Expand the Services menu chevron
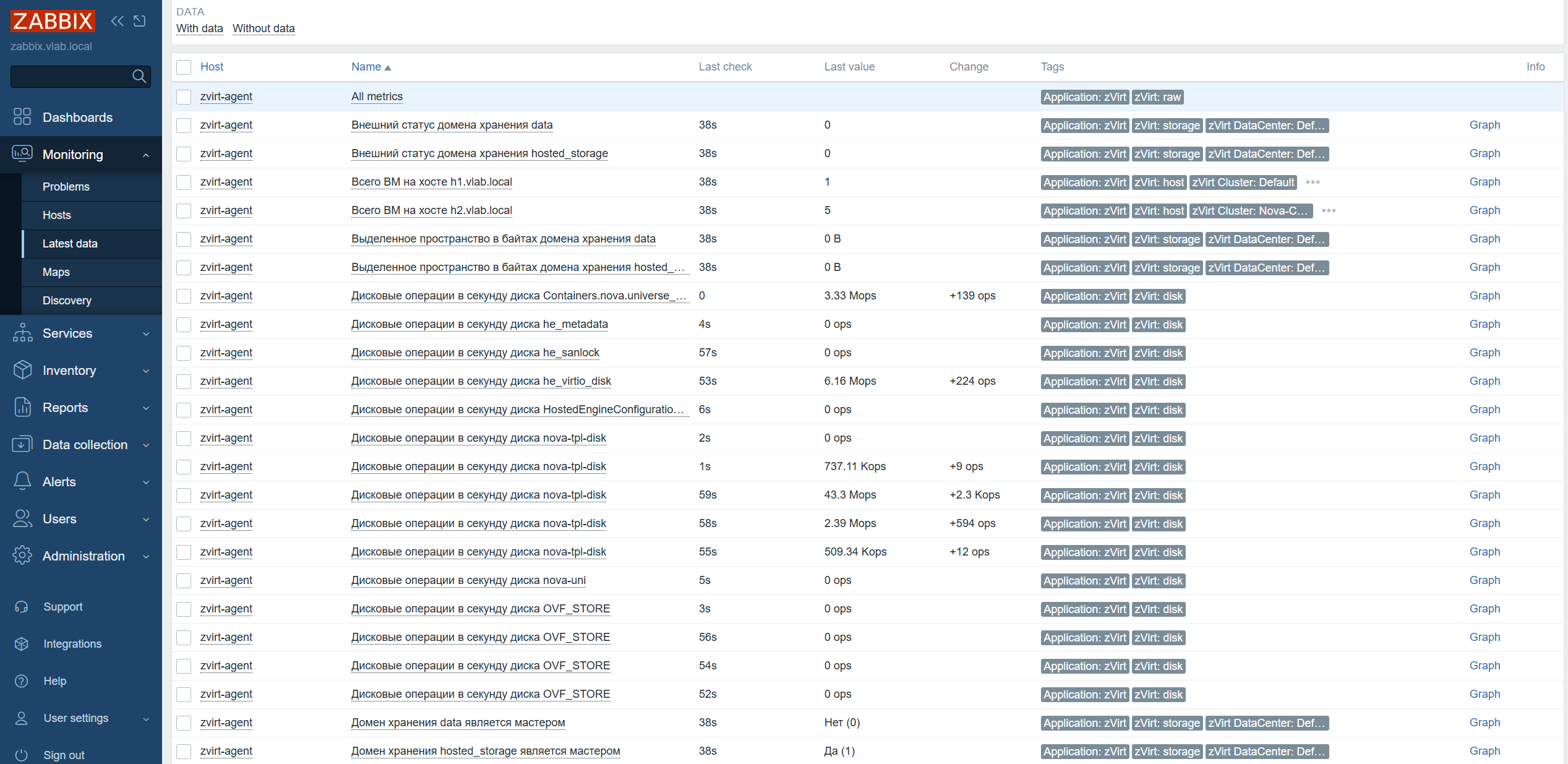The image size is (1568, 764). pos(146,333)
